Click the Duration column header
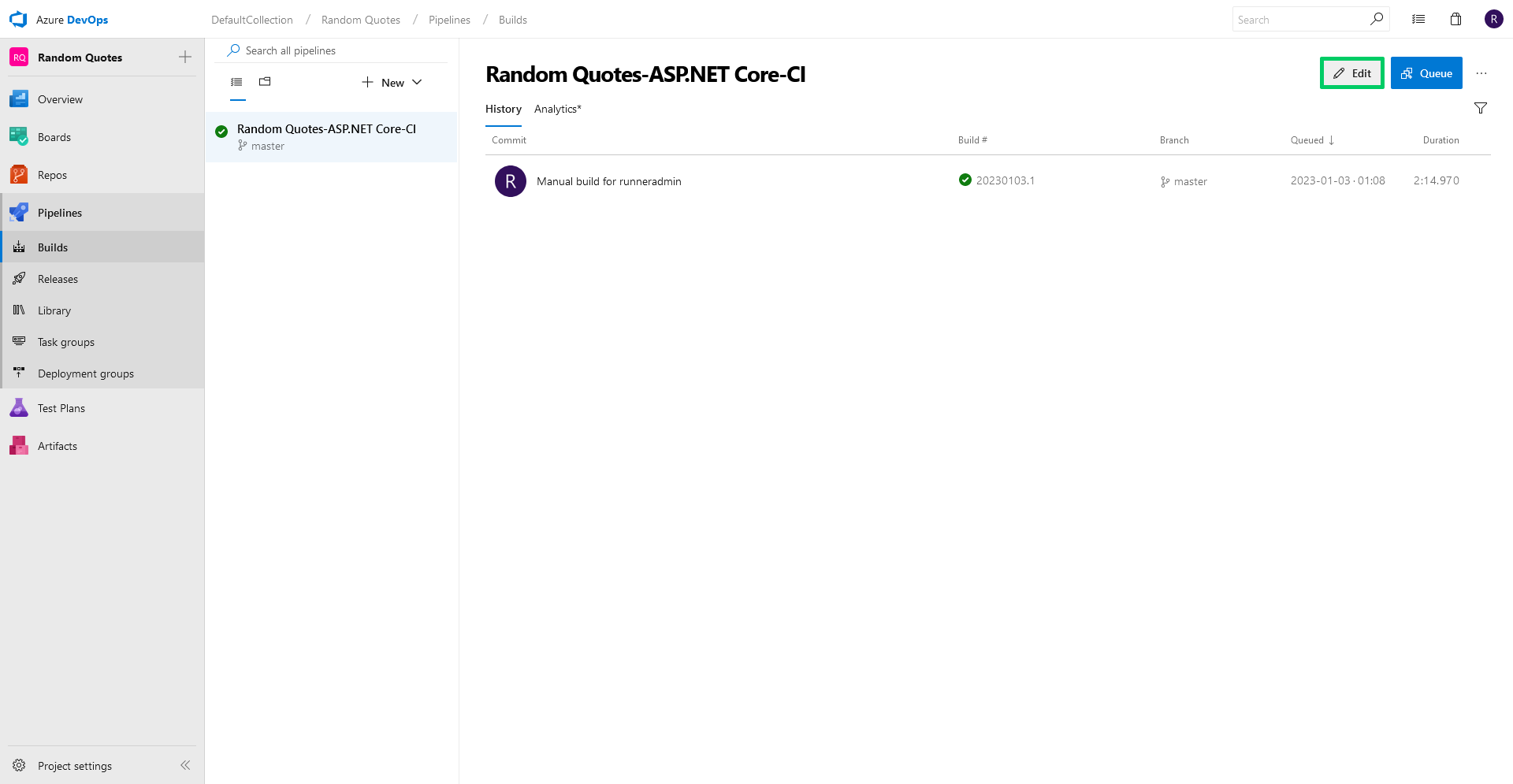Screen dimensions: 1513x784 coord(1441,140)
